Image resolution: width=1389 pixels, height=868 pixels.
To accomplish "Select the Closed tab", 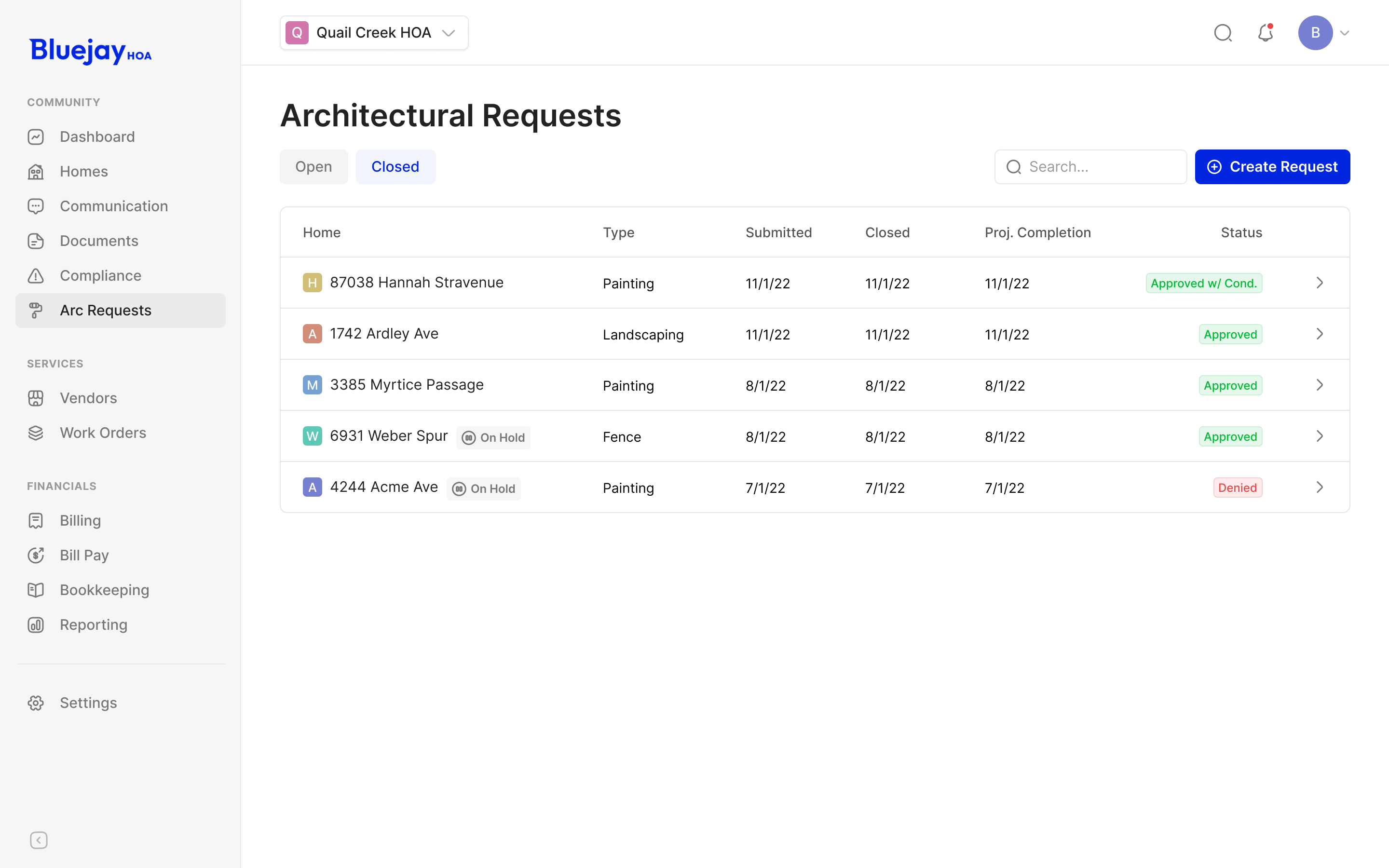I will point(395,166).
